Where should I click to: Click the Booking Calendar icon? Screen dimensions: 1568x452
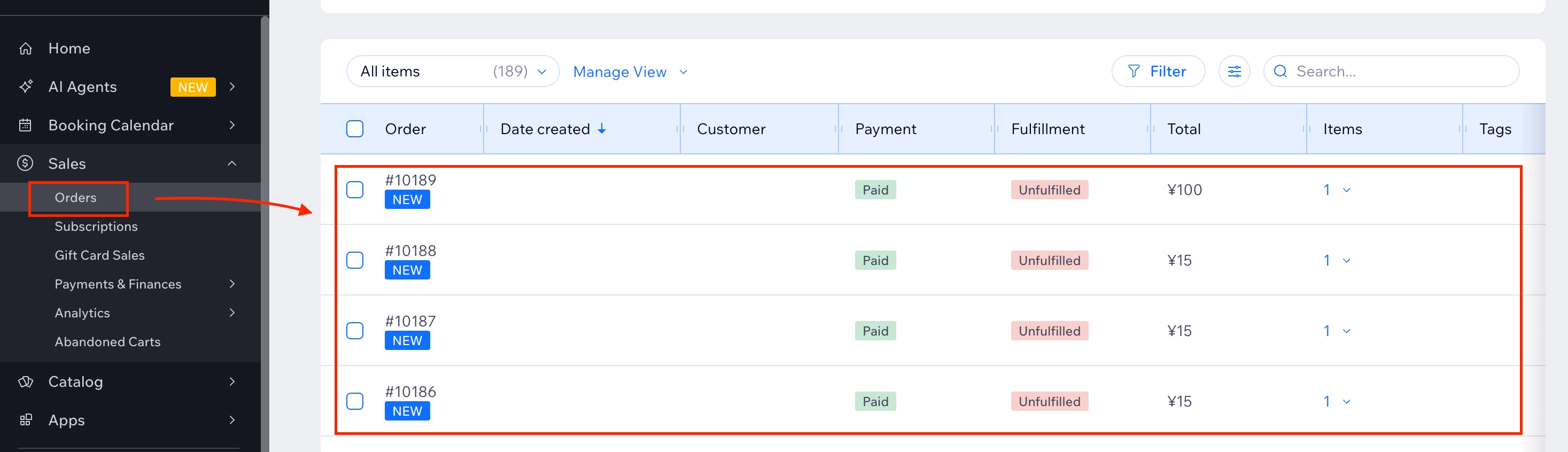(26, 126)
